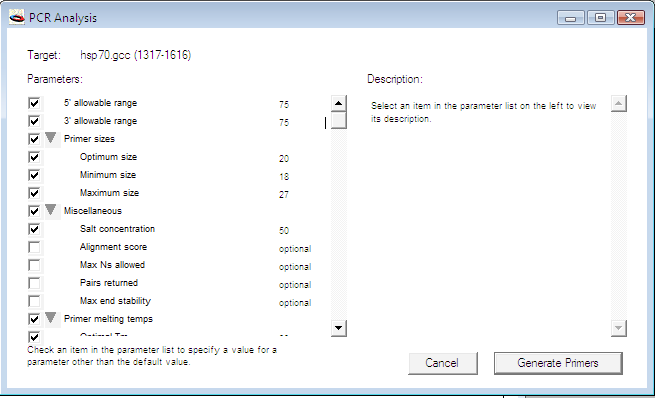Select the Minimum size value 18
Screen dimensions: 655x398
click(284, 176)
